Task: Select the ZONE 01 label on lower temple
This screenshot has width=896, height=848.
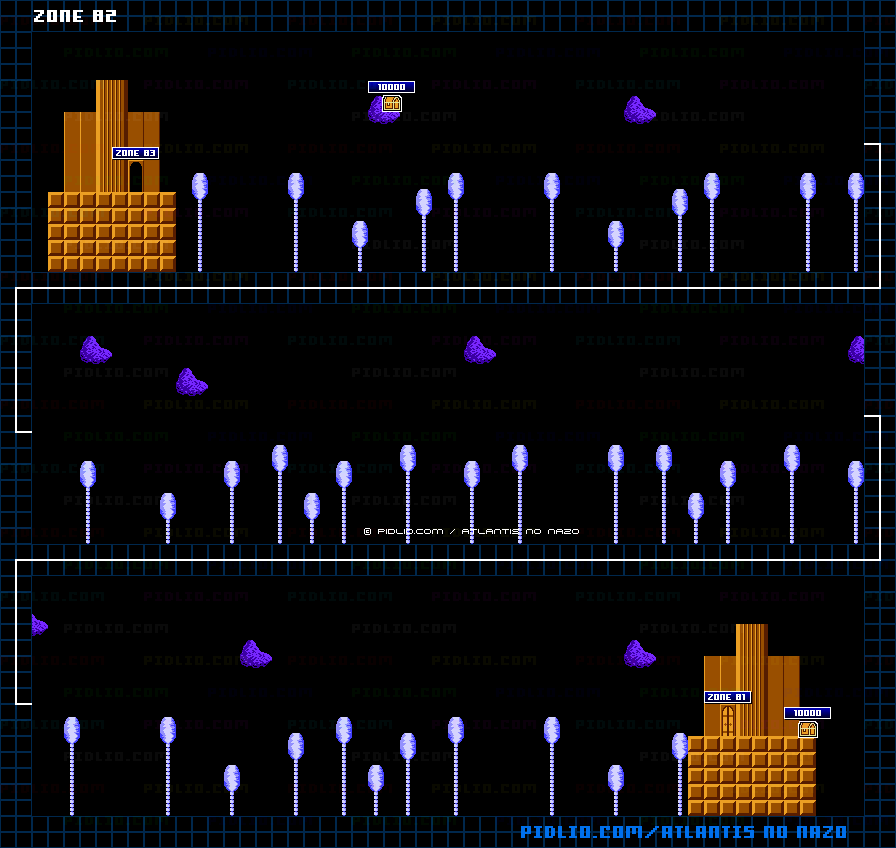Action: (727, 697)
